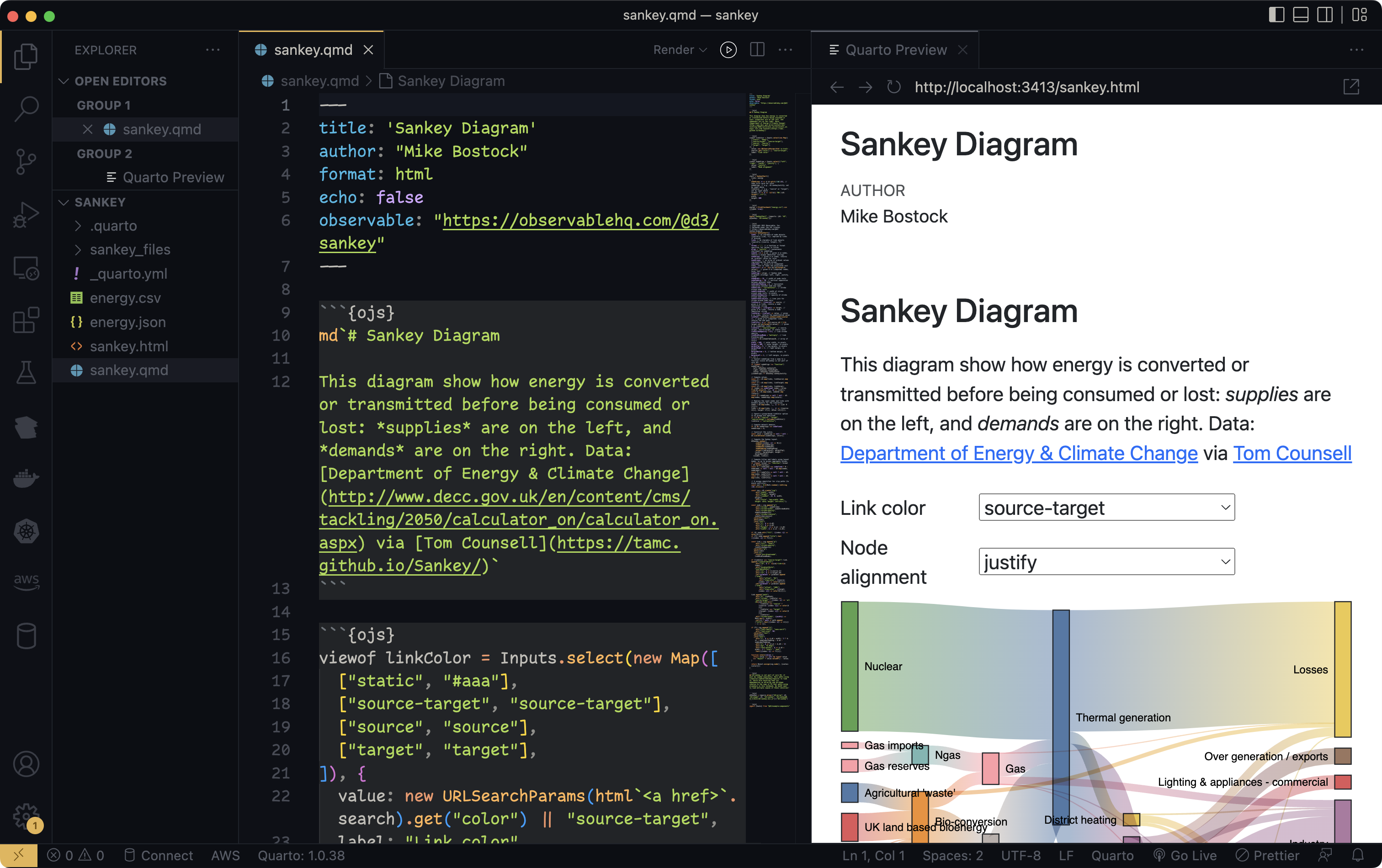Screen dimensions: 1382x868
Task: Click the green Nuclear node rectangle
Action: 850,666
